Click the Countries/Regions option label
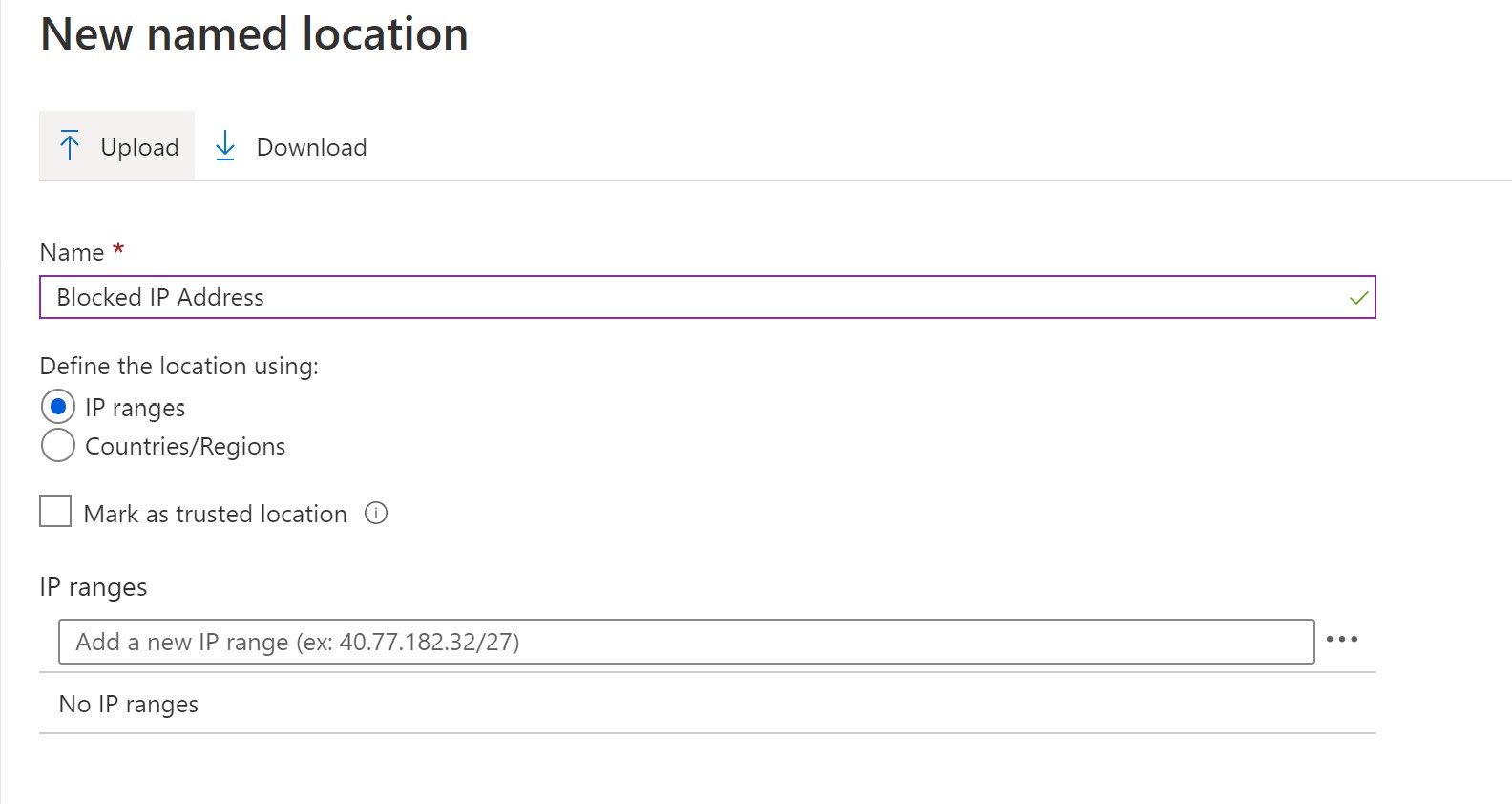This screenshot has width=1512, height=804. pyautogui.click(x=185, y=446)
